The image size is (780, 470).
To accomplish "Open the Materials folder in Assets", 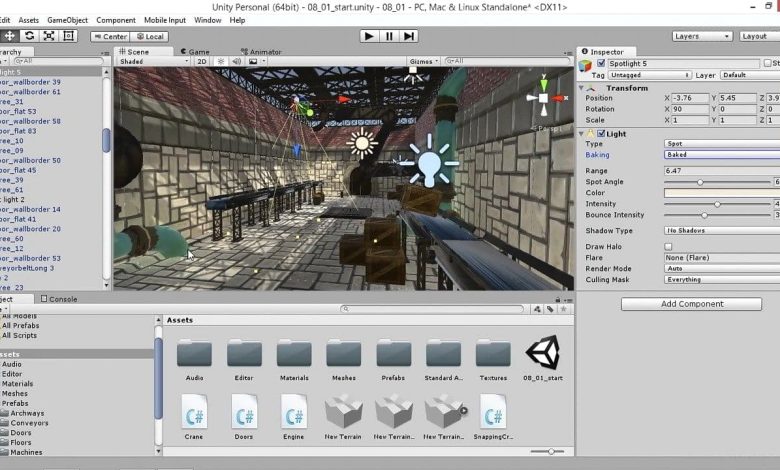I will [x=294, y=359].
